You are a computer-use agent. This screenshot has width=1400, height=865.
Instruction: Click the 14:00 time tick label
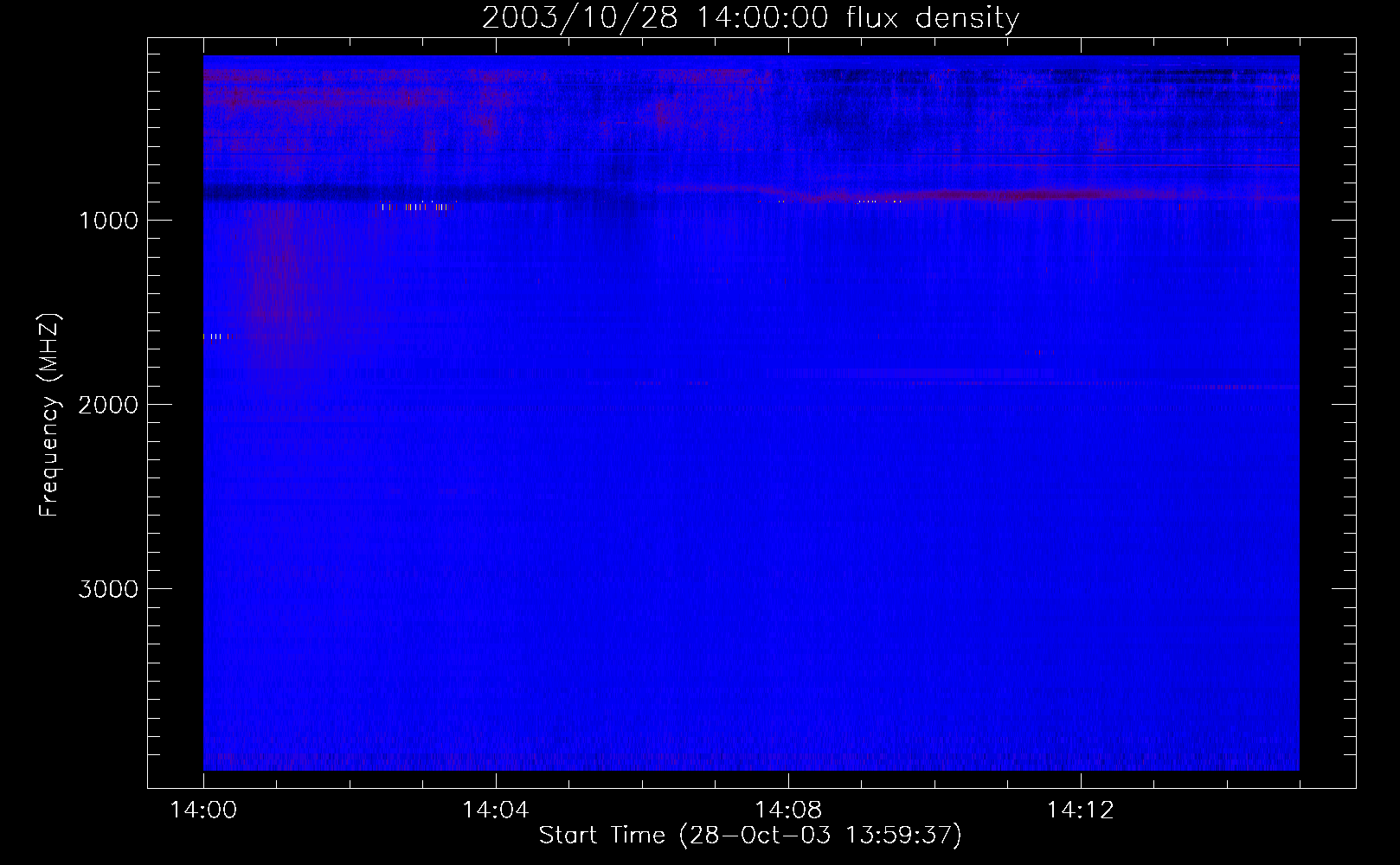tap(203, 811)
